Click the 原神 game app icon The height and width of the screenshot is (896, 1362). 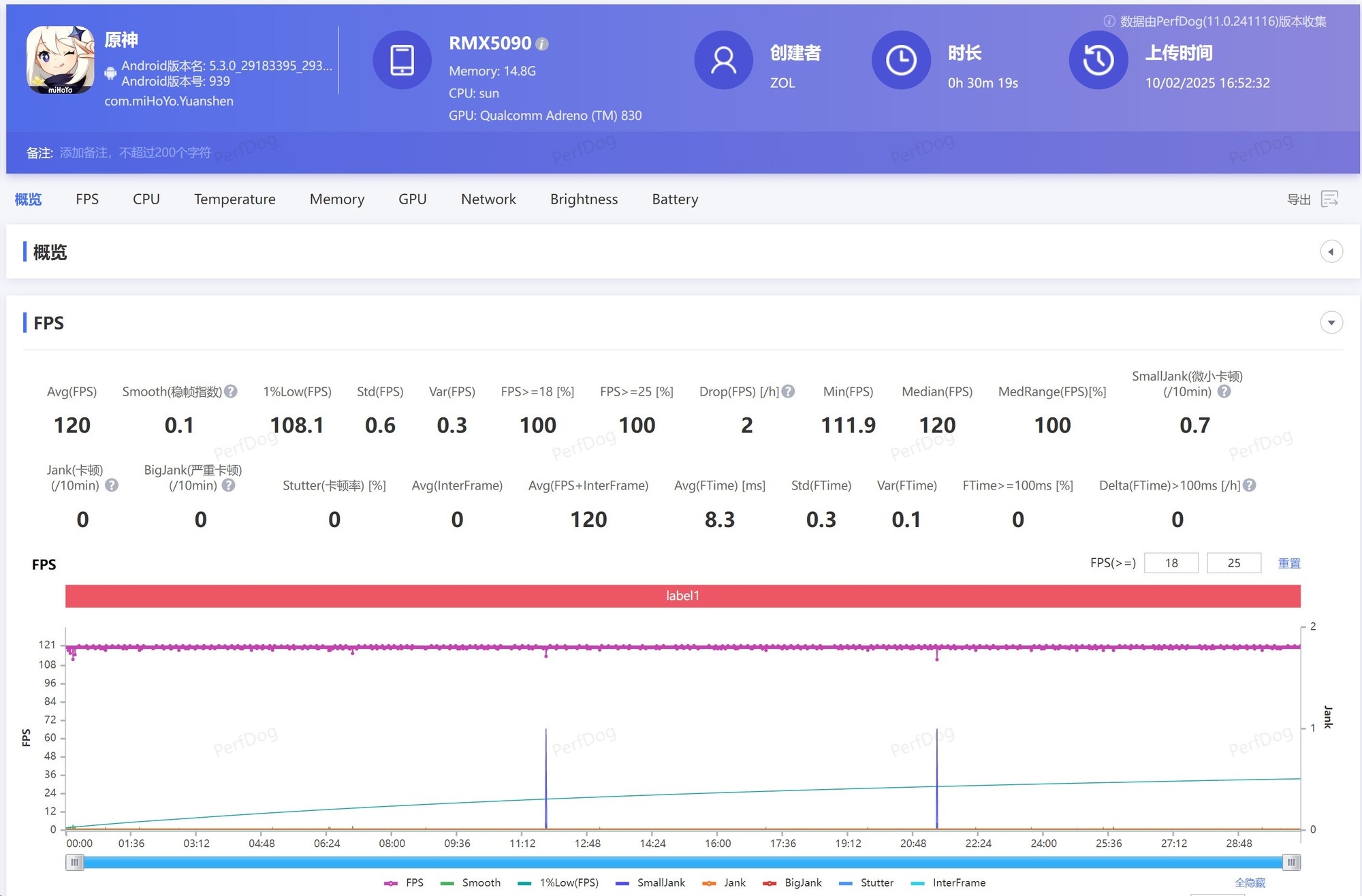60,60
